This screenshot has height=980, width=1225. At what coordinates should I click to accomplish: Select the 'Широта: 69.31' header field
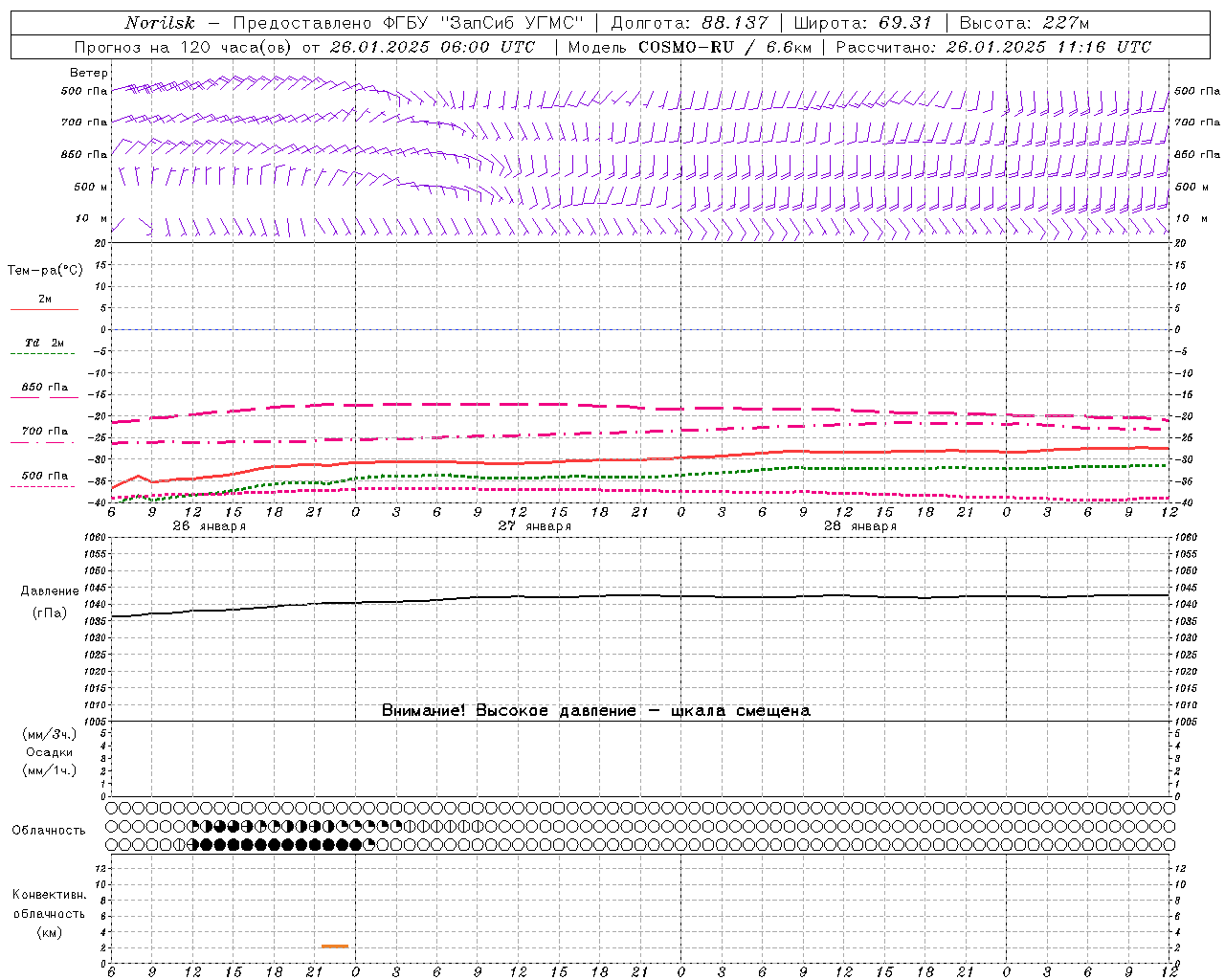862,23
